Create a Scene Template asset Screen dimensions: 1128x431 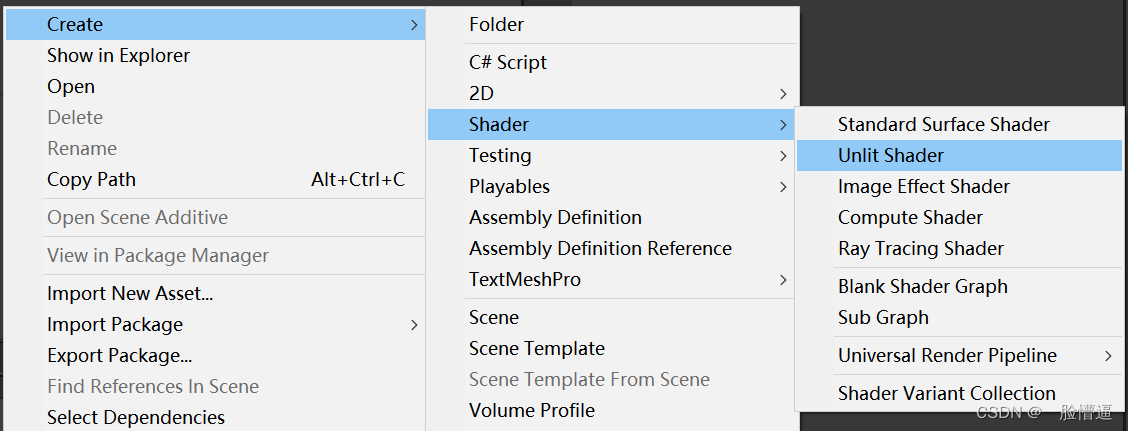[536, 348]
